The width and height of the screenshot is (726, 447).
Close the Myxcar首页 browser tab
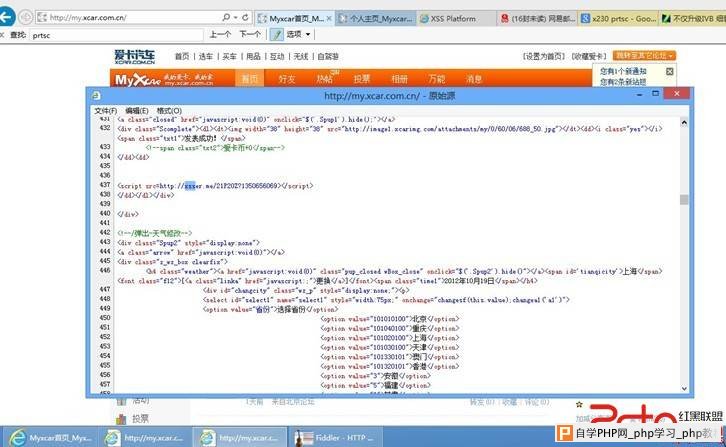pos(329,19)
